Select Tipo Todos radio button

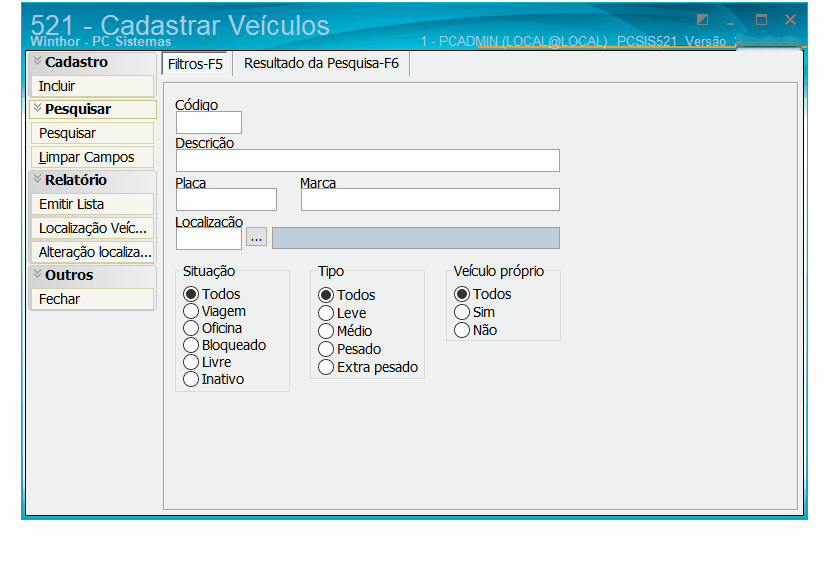coord(326,295)
